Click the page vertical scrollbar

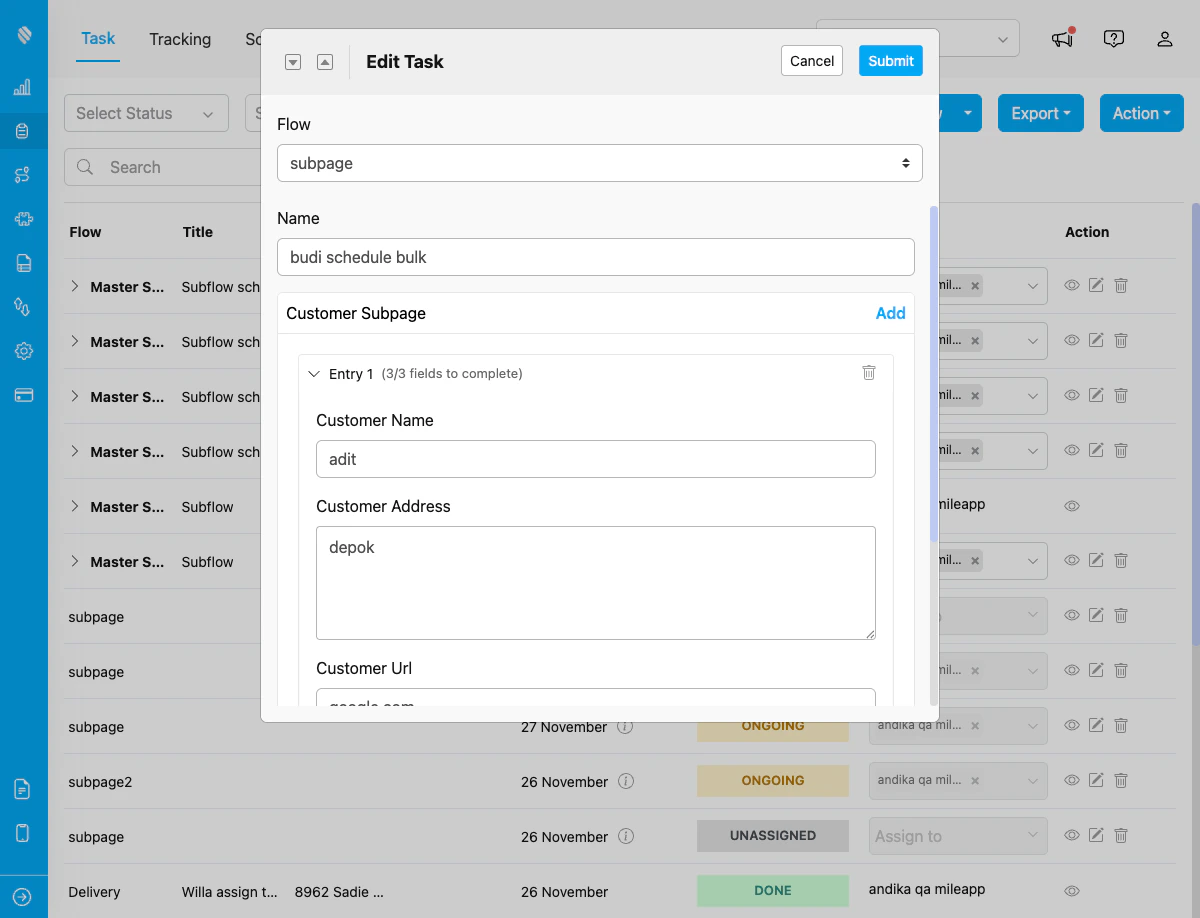[1196, 425]
